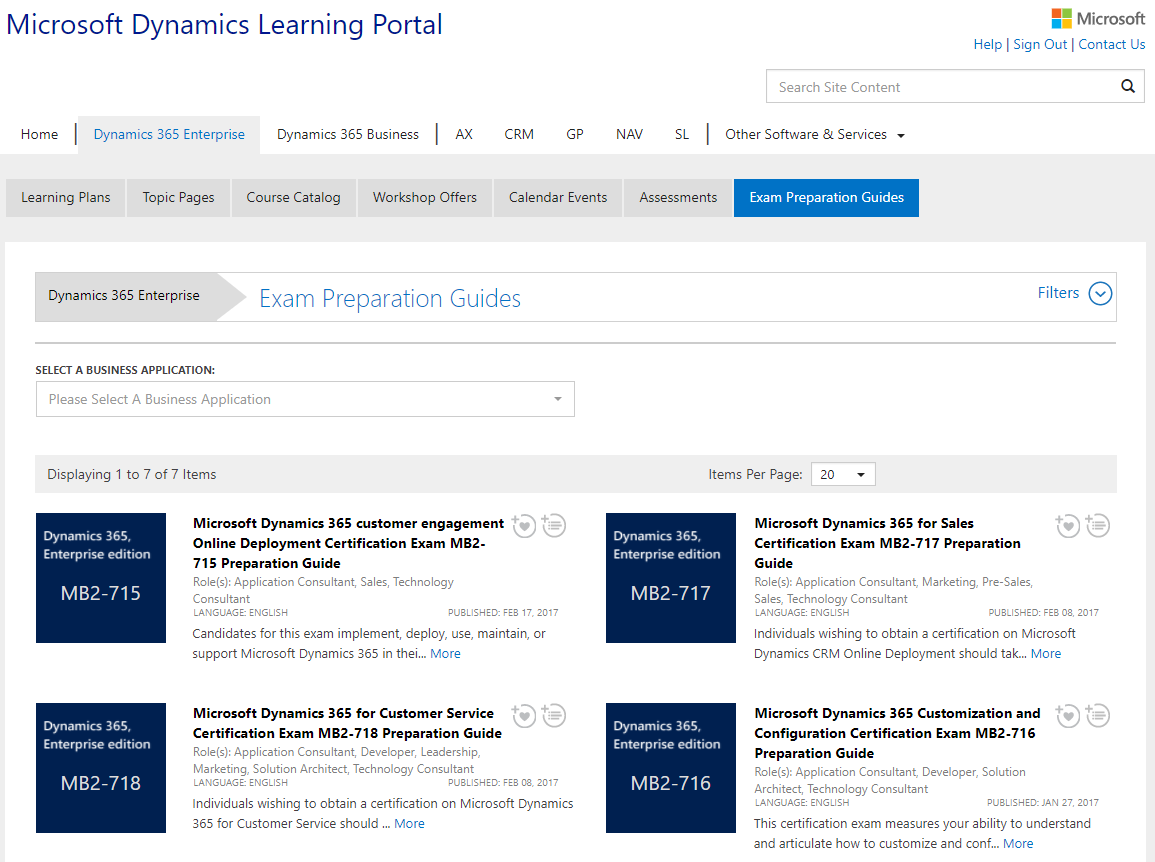Open the MB2-717 Sales Preparation Guide title
The height and width of the screenshot is (862, 1155).
887,543
